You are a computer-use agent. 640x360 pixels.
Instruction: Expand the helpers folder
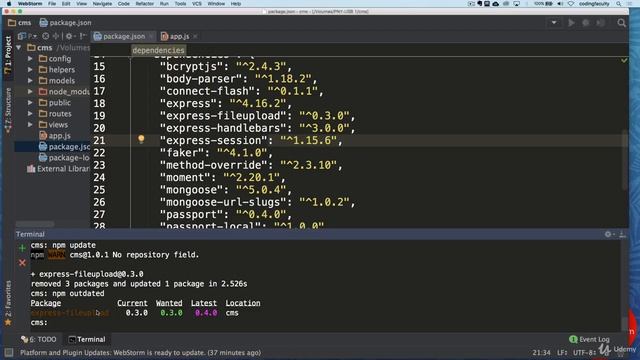coord(30,70)
